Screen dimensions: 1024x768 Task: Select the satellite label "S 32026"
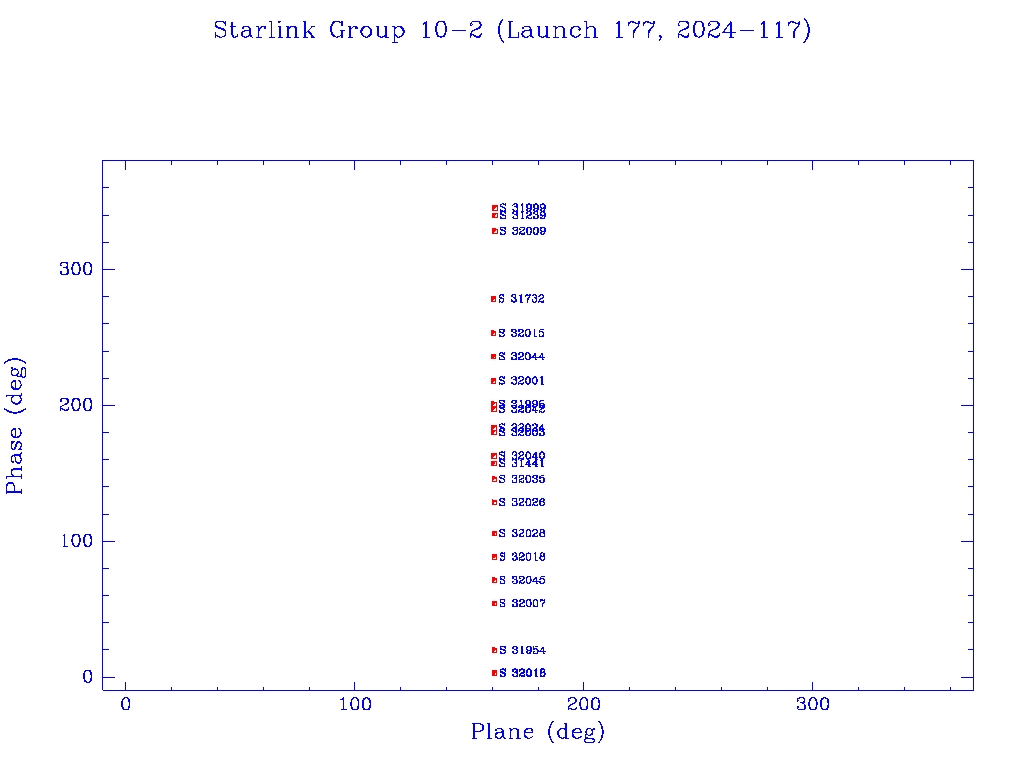pos(522,502)
